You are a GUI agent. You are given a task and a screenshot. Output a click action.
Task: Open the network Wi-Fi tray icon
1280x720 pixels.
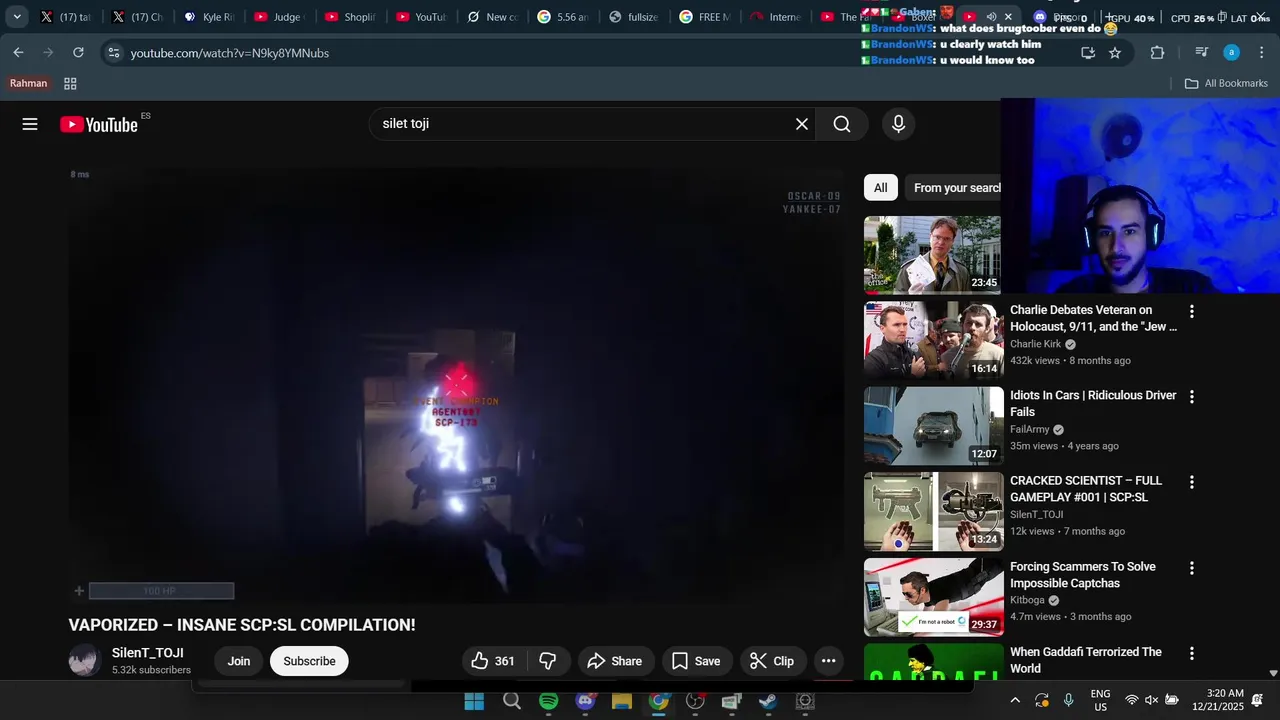coord(1132,700)
